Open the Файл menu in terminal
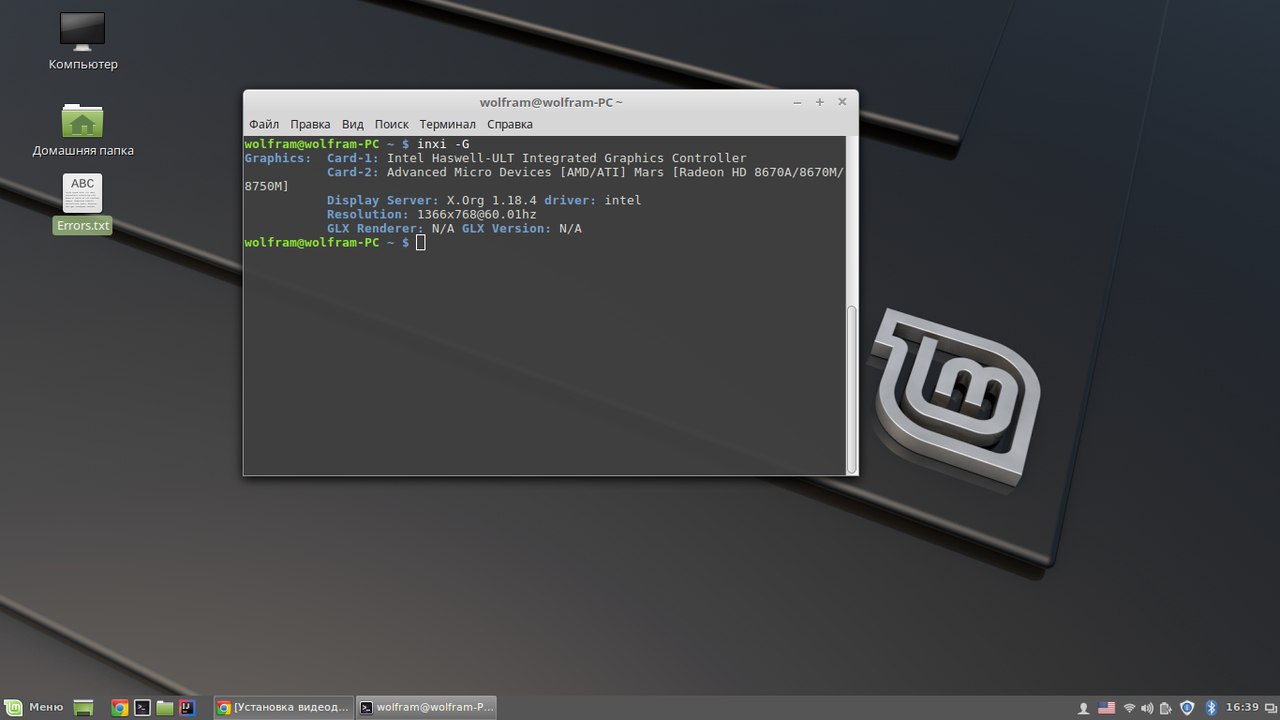The image size is (1280, 720). click(x=264, y=124)
